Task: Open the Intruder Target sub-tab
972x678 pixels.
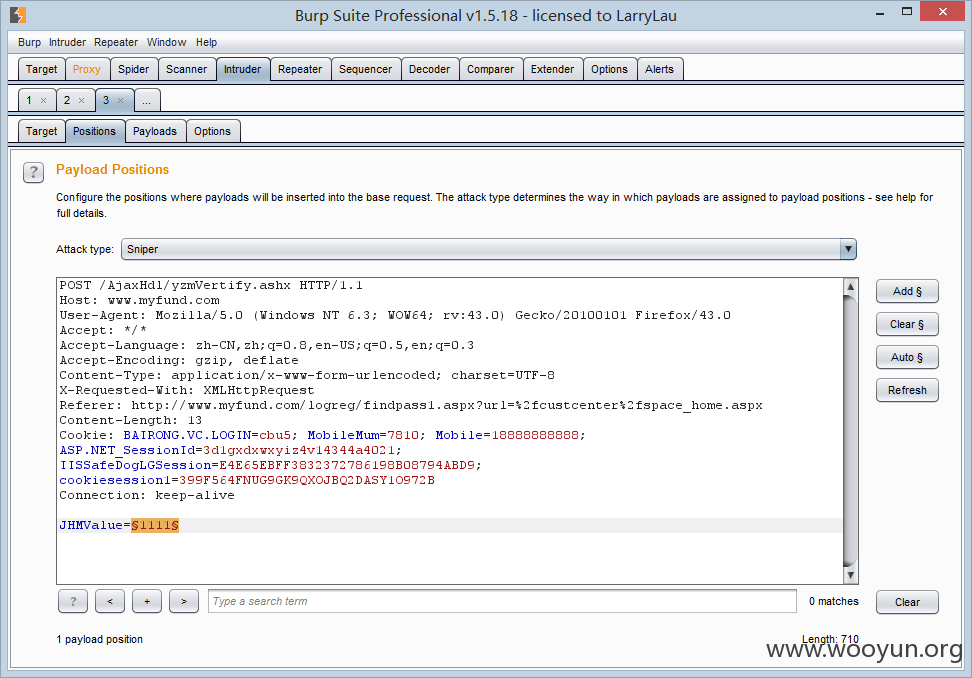Action: click(42, 131)
